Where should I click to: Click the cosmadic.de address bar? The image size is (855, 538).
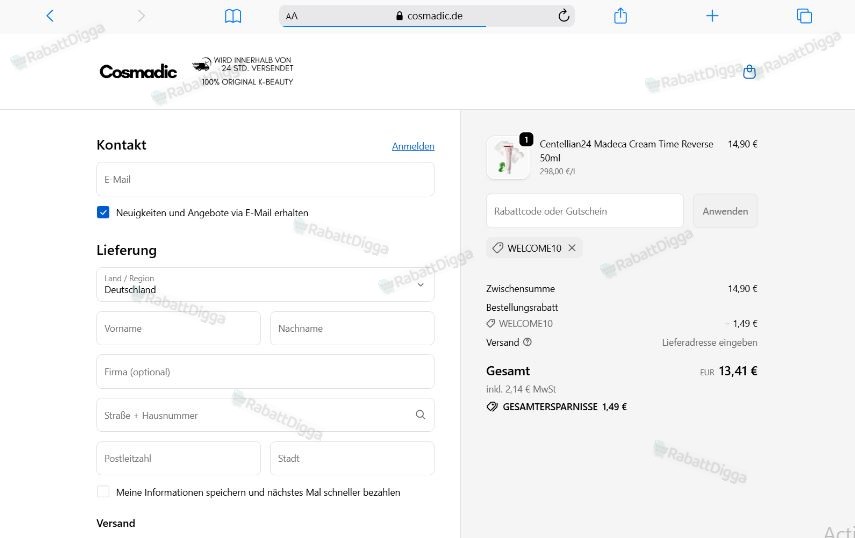pyautogui.click(x=427, y=16)
